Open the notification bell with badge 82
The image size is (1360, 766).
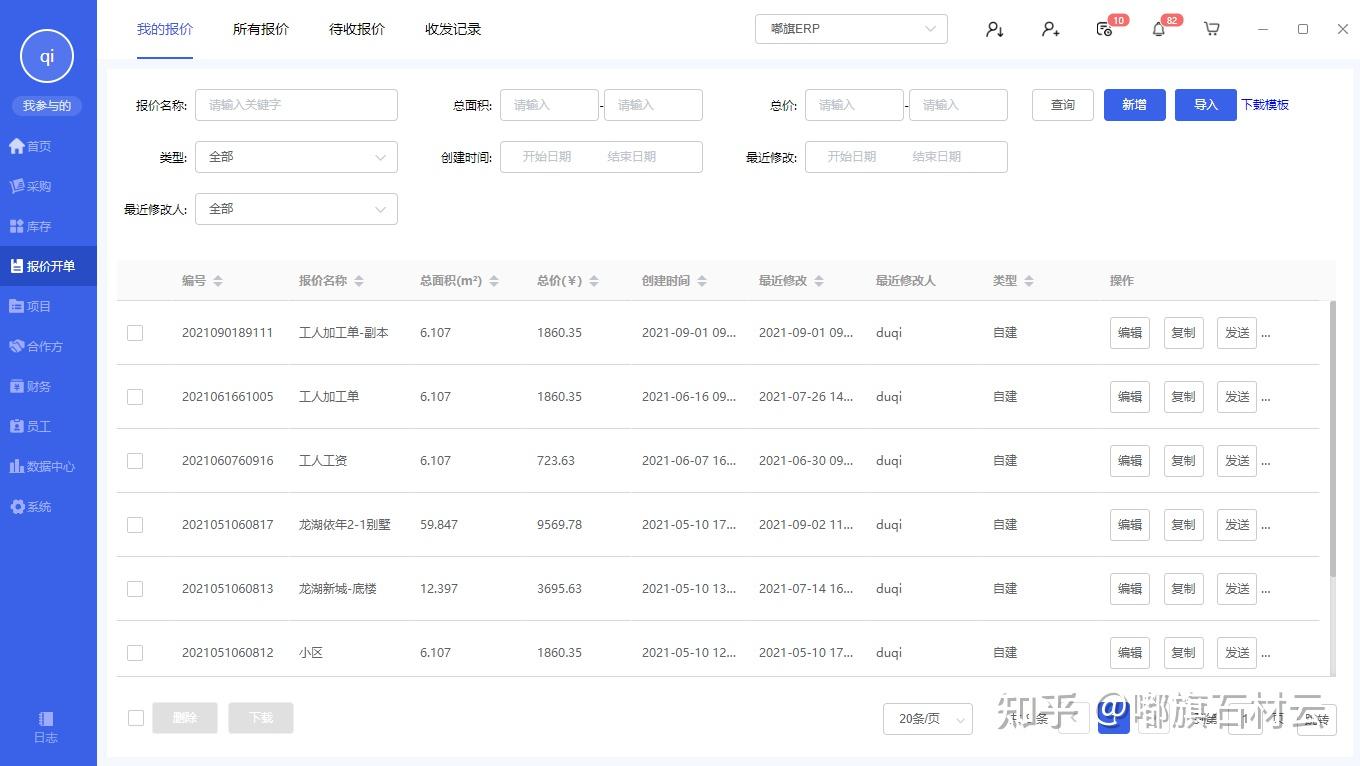coord(1159,30)
